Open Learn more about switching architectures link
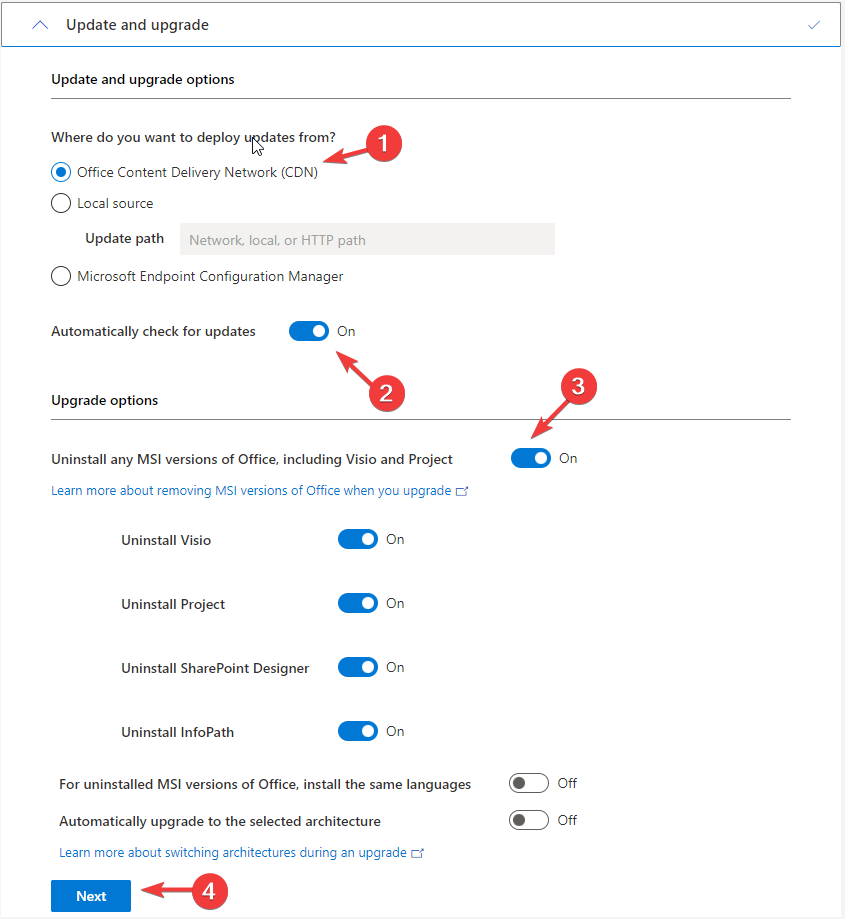Image resolution: width=845 pixels, height=919 pixels. pos(233,853)
